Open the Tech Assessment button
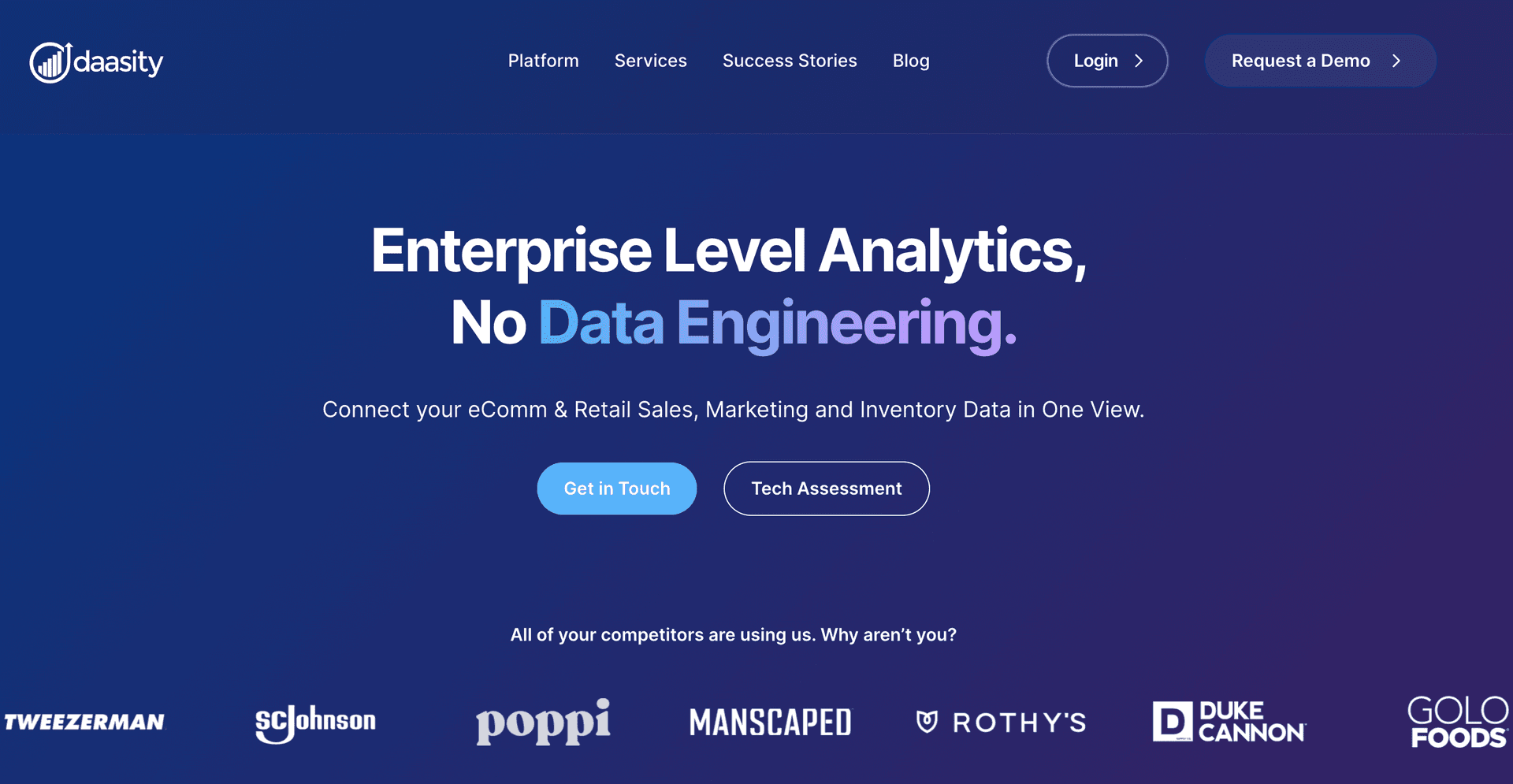The image size is (1513, 784). (x=827, y=489)
